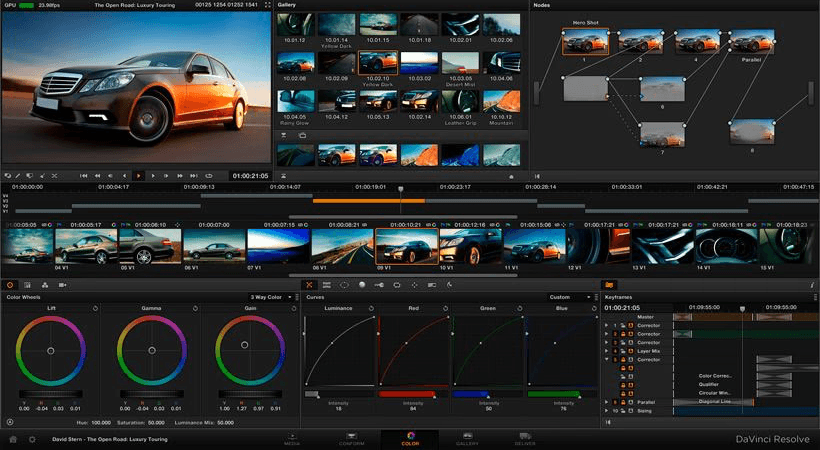
Task: Switch to the Deliver page tab
Action: [524, 439]
